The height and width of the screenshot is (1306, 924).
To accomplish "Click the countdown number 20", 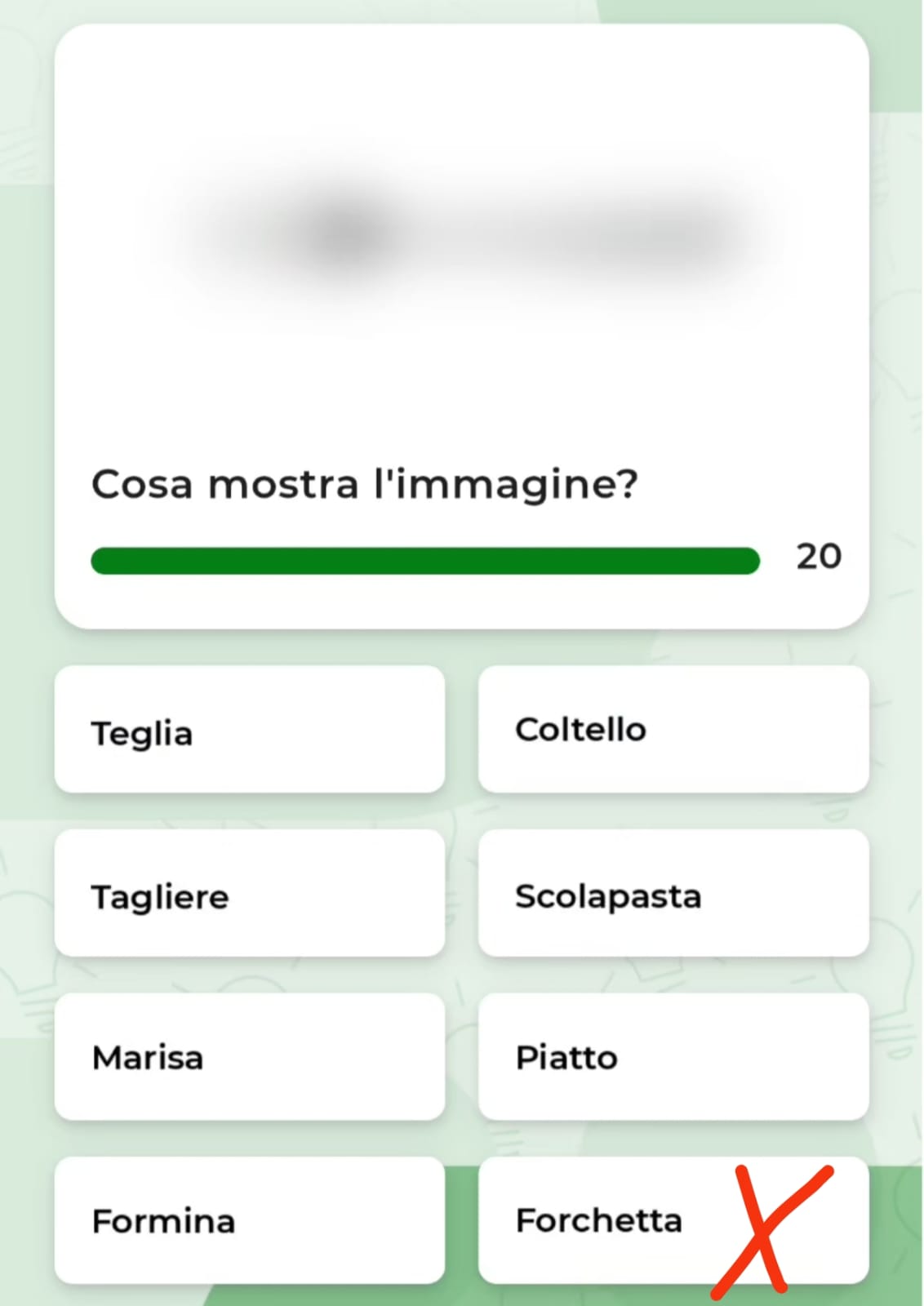I will (819, 557).
